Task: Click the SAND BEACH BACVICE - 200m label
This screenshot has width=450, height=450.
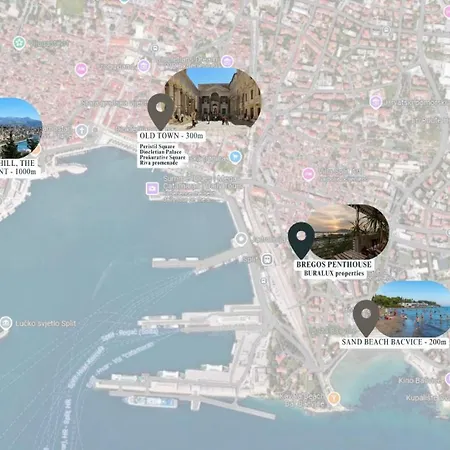Action: (x=394, y=342)
